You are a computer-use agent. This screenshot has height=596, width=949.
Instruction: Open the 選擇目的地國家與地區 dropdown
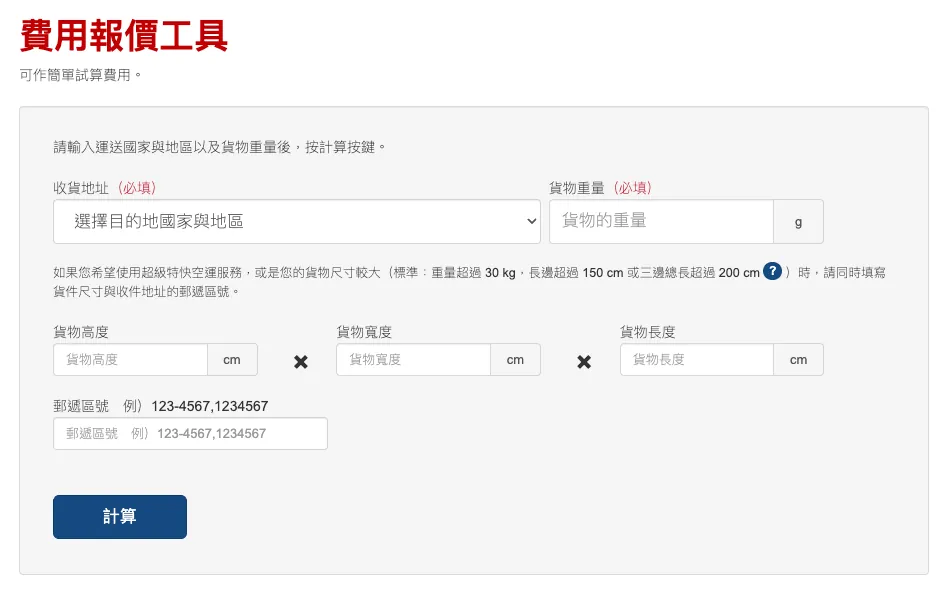pyautogui.click(x=296, y=222)
